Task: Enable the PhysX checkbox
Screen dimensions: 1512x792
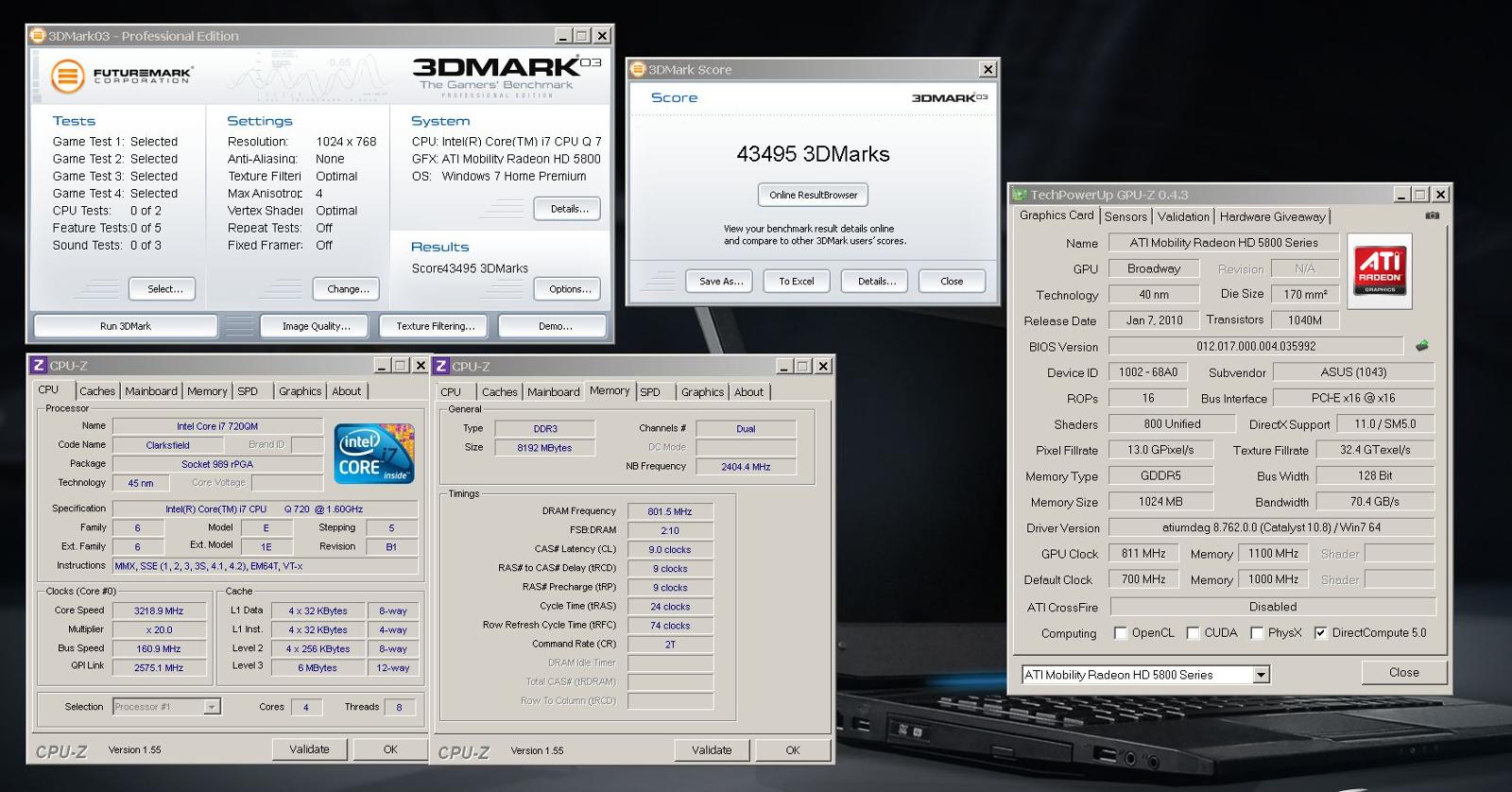Action: pyautogui.click(x=1257, y=633)
